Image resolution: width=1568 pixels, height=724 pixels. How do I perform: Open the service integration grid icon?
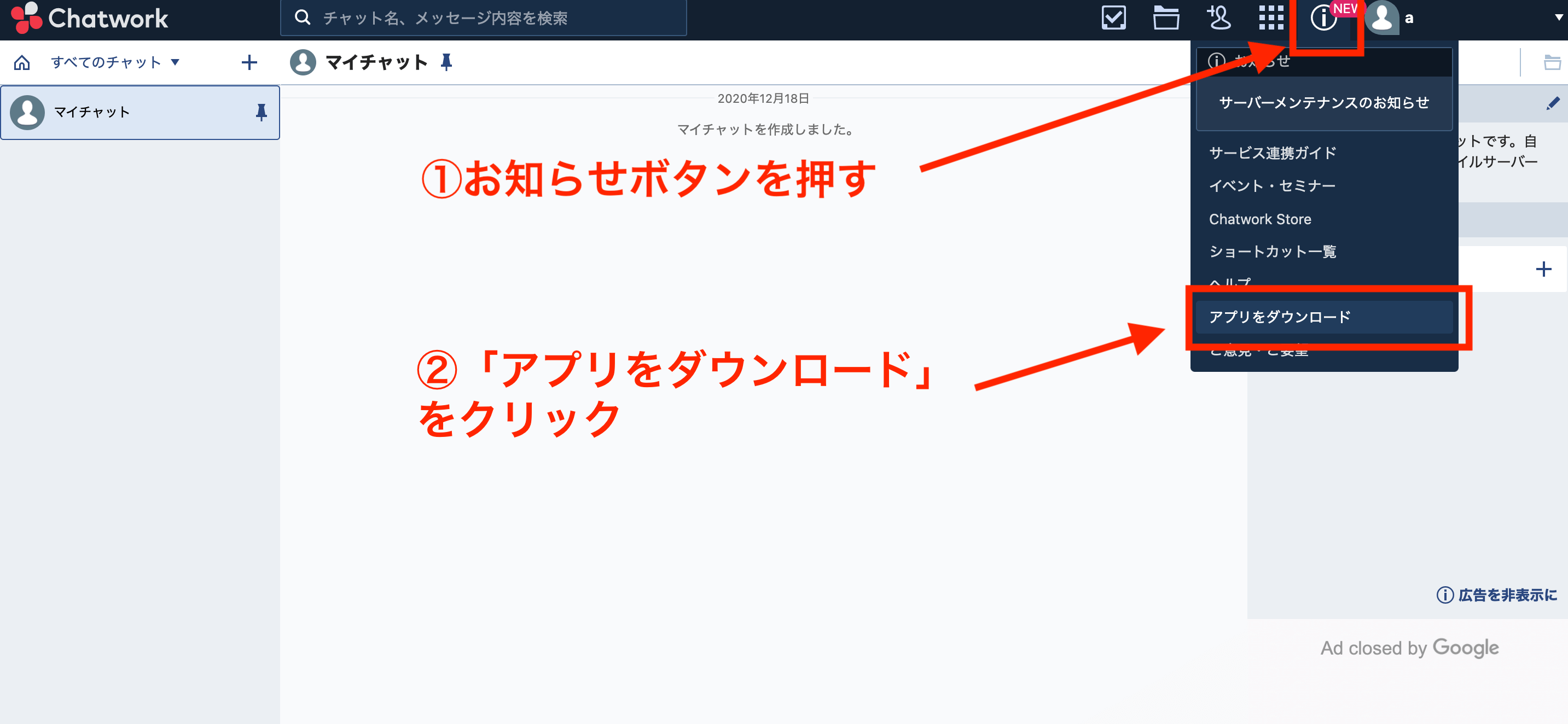click(x=1271, y=17)
